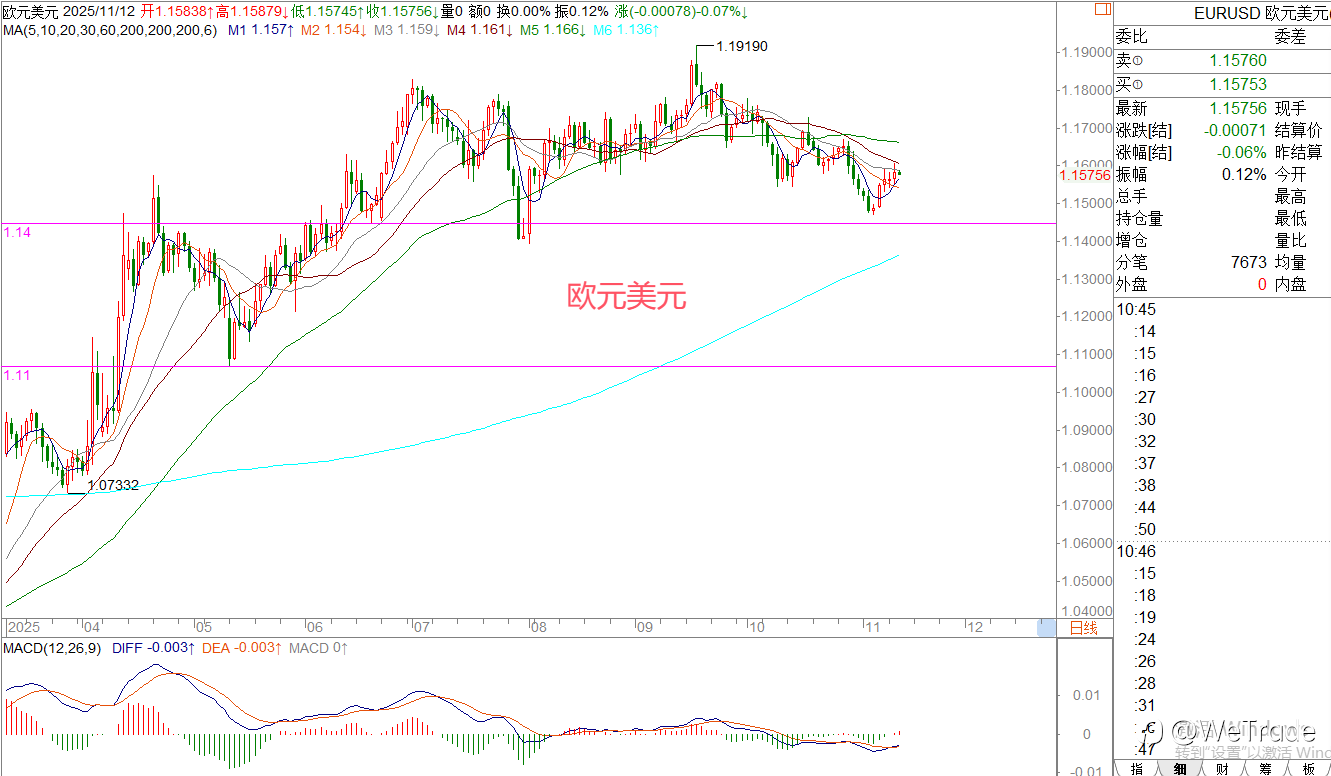Click the 12 month label on time axis
The height and width of the screenshot is (776, 1331).
pos(976,628)
